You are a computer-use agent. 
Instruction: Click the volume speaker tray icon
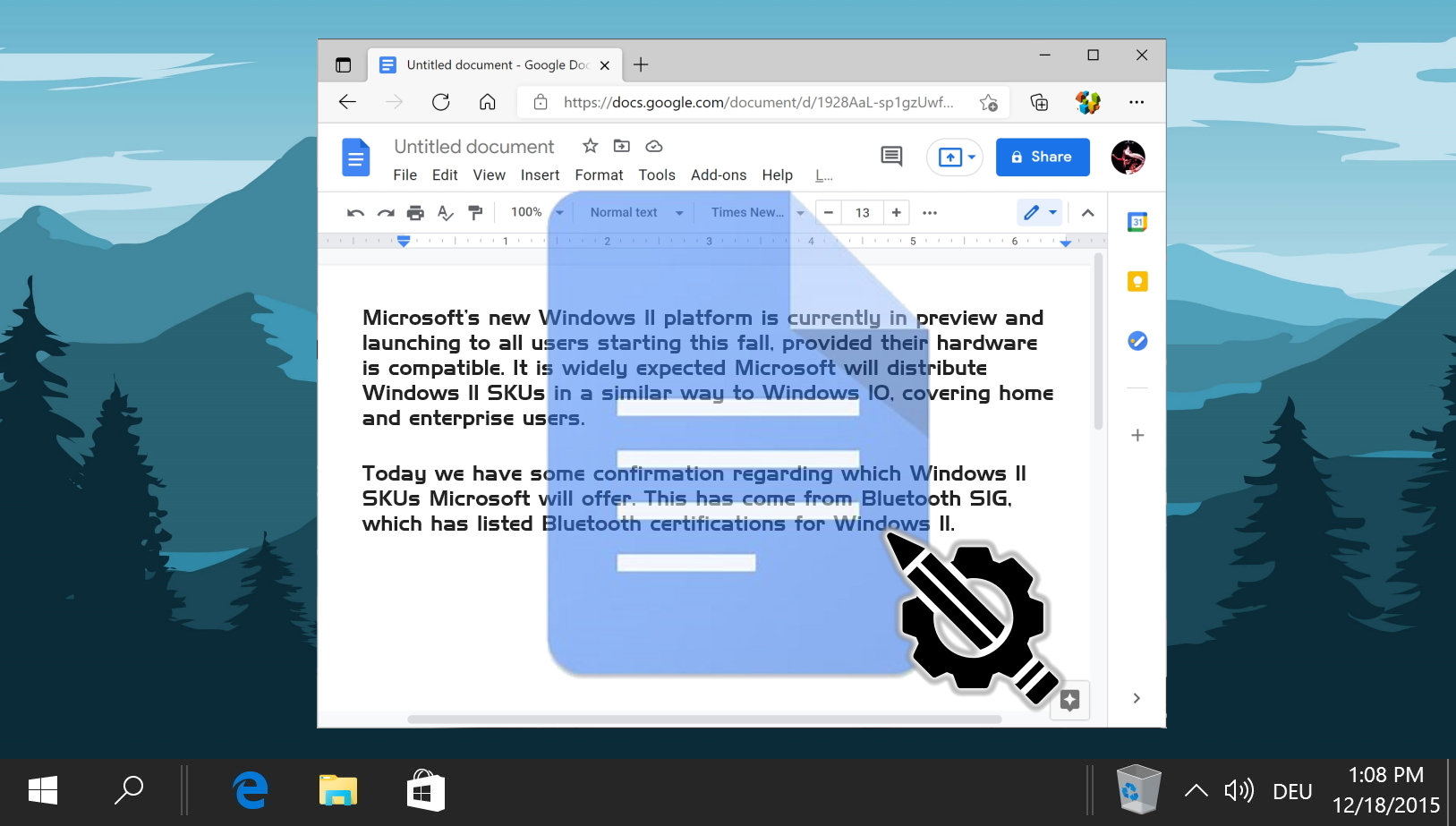click(1239, 790)
